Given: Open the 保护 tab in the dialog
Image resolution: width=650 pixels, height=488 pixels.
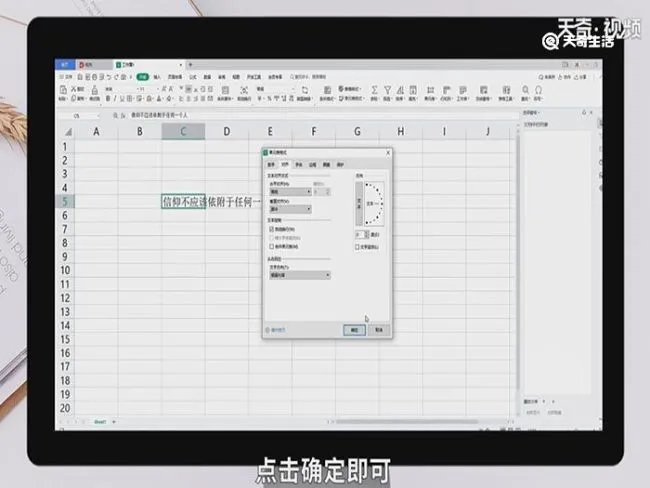Looking at the screenshot, I should click(x=340, y=165).
